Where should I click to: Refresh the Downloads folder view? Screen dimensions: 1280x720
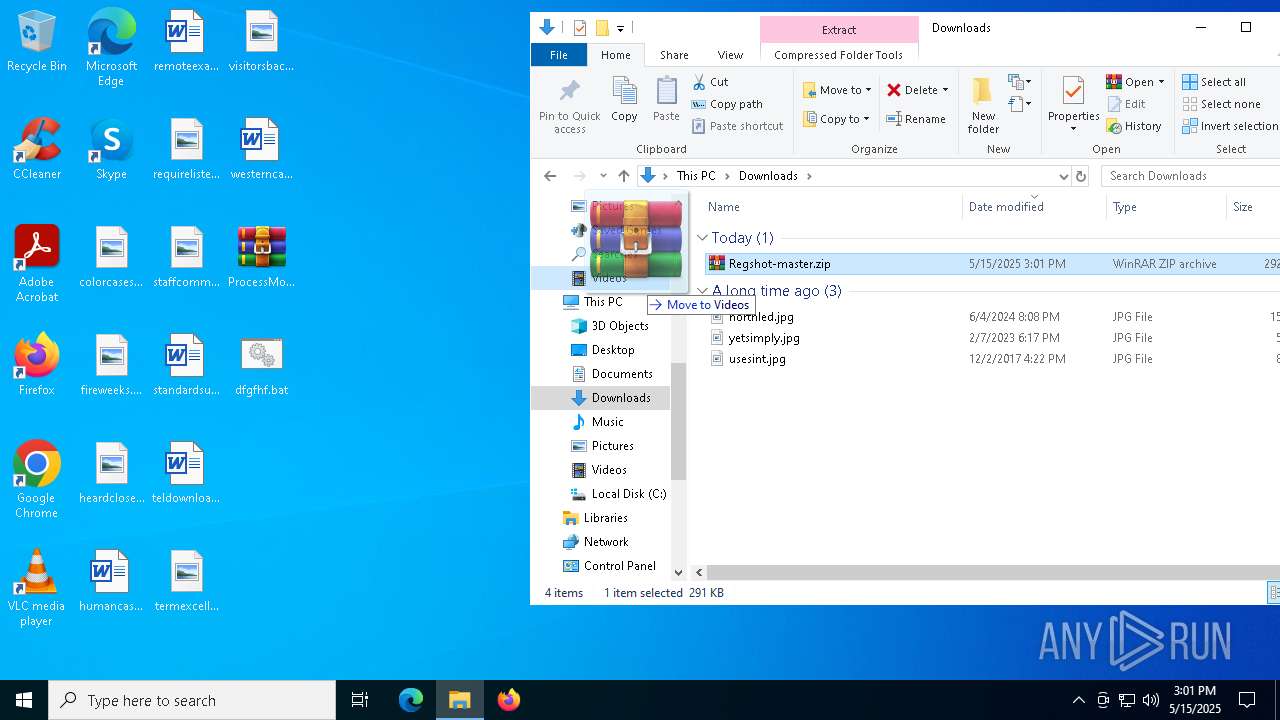pyautogui.click(x=1080, y=176)
